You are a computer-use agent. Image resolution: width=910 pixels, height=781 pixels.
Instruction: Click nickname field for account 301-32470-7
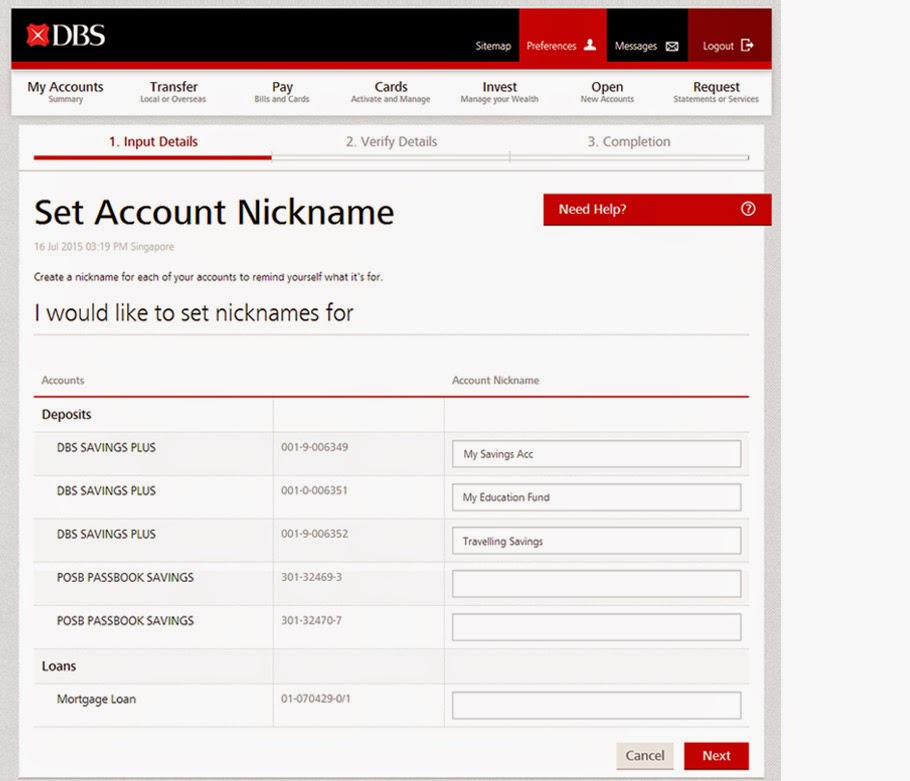click(596, 627)
